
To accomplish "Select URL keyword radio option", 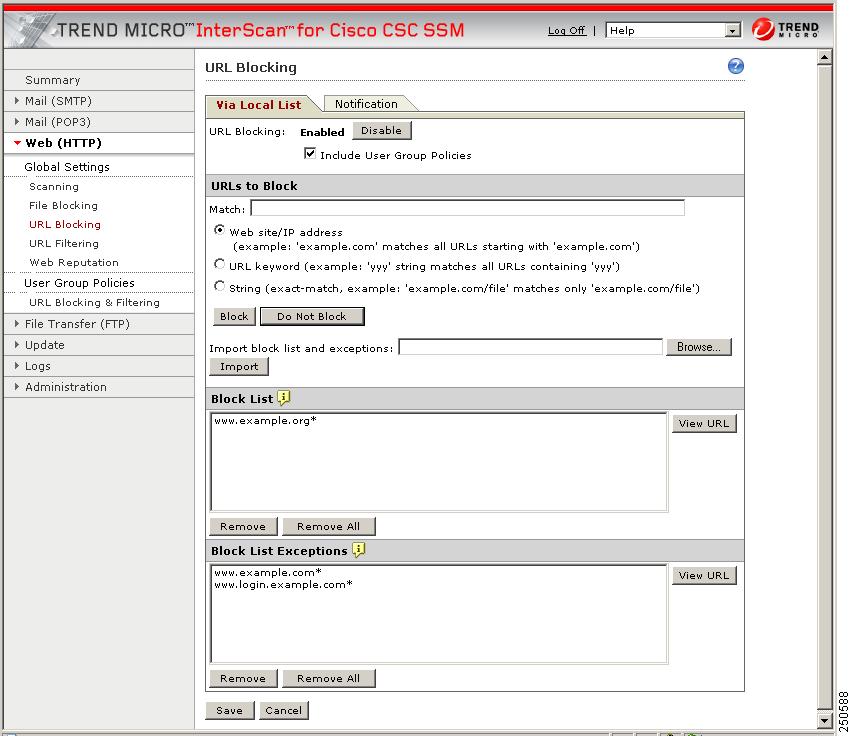I will [219, 264].
